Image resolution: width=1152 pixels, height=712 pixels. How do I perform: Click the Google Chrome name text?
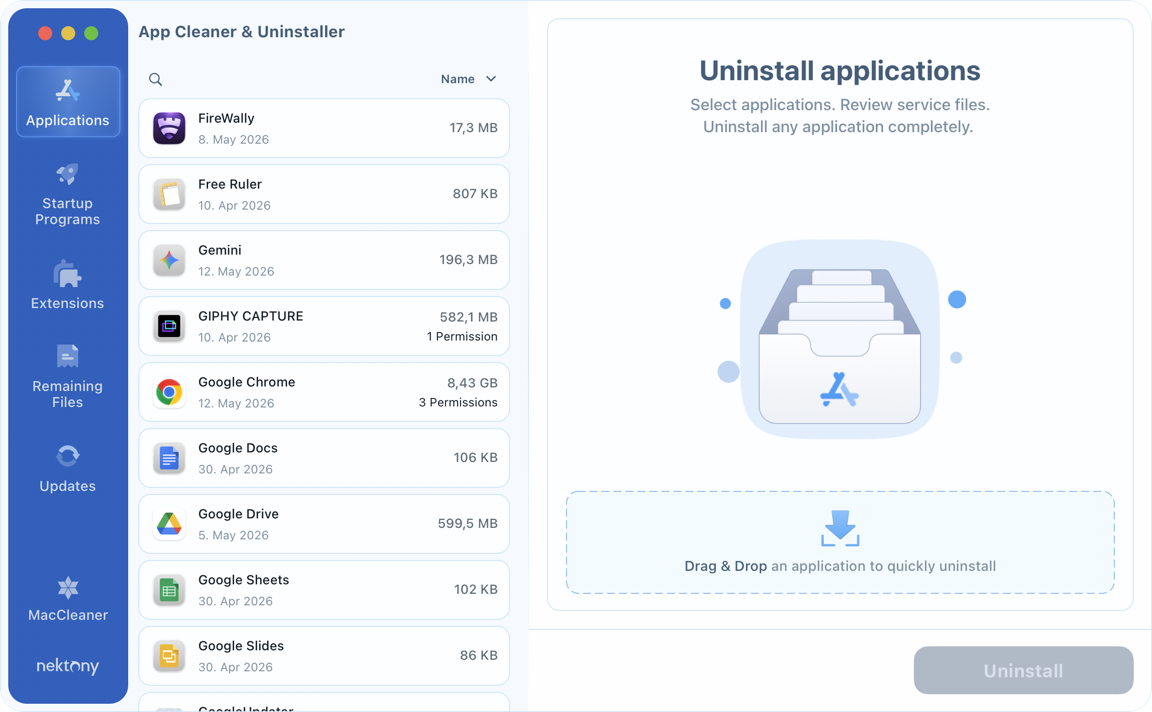point(247,382)
